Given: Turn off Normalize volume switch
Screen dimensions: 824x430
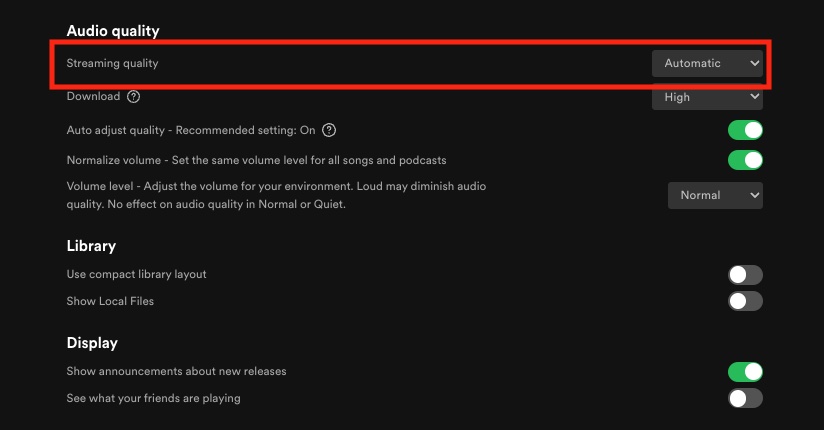Looking at the screenshot, I should click(x=745, y=160).
